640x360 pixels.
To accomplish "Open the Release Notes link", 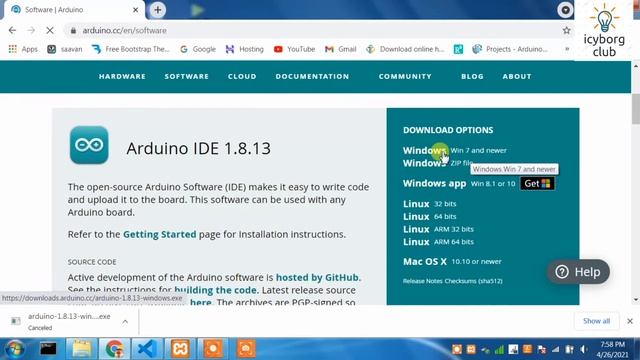I will (x=422, y=281).
